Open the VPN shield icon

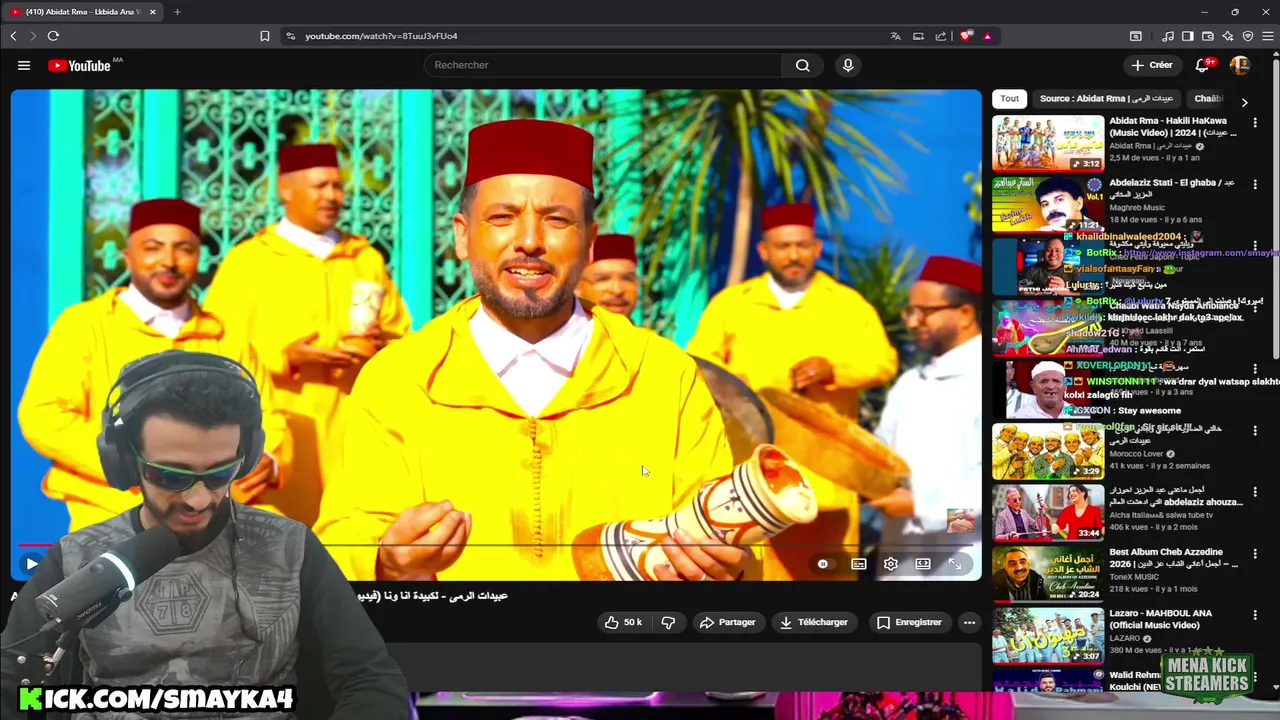[1248, 36]
